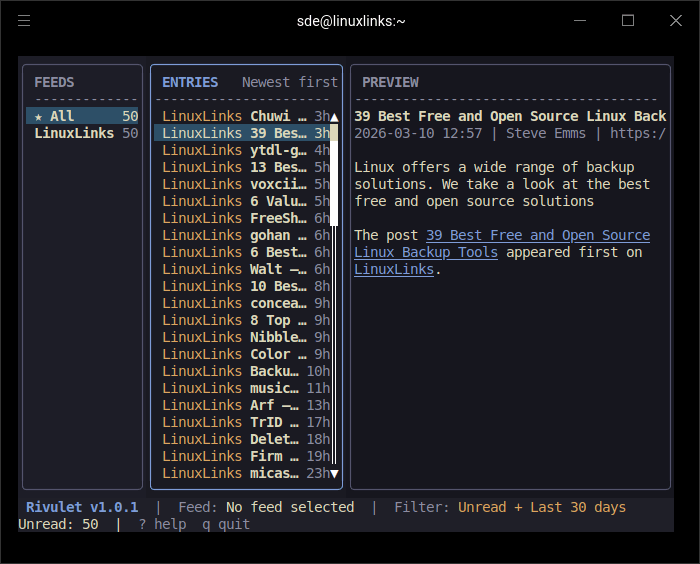Maximize the terminal window
The image size is (700, 564).
(628, 21)
